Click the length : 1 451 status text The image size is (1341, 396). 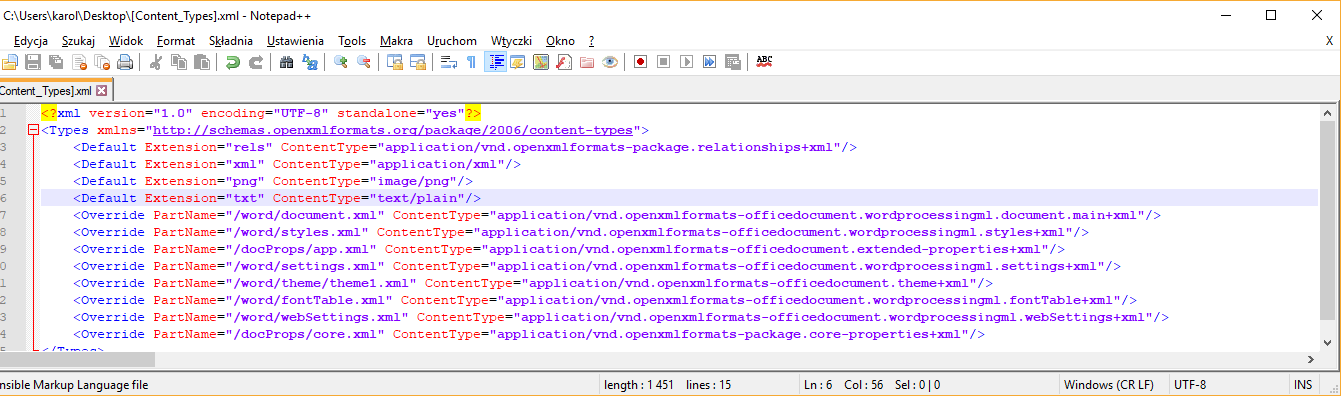coord(639,384)
